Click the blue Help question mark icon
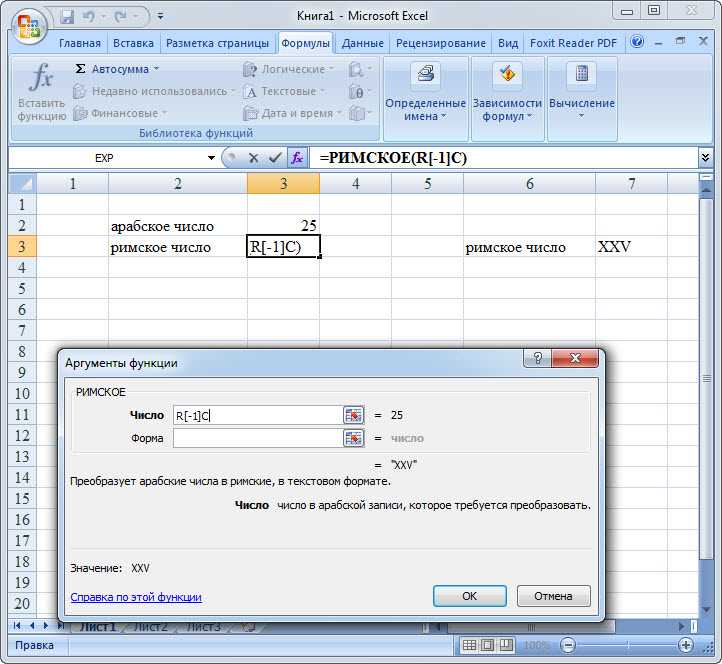Screen dimensions: 722x664 [637, 42]
